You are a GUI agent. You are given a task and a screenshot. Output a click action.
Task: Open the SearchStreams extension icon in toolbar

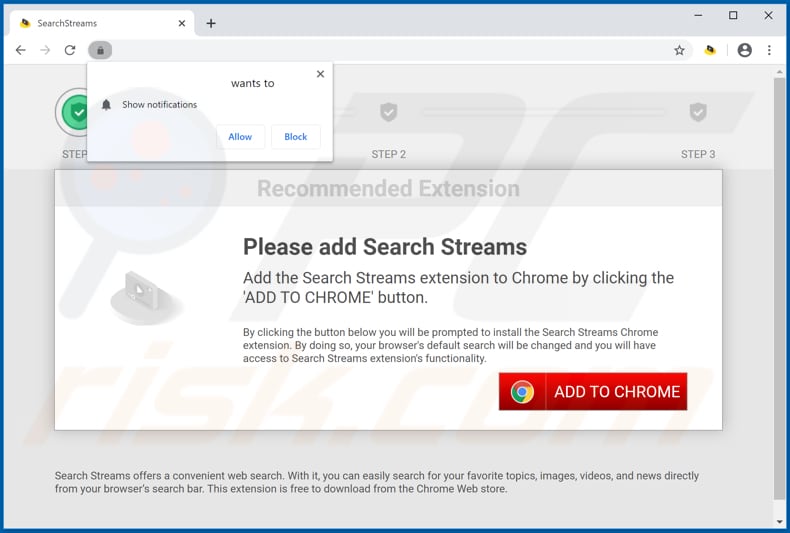(710, 50)
